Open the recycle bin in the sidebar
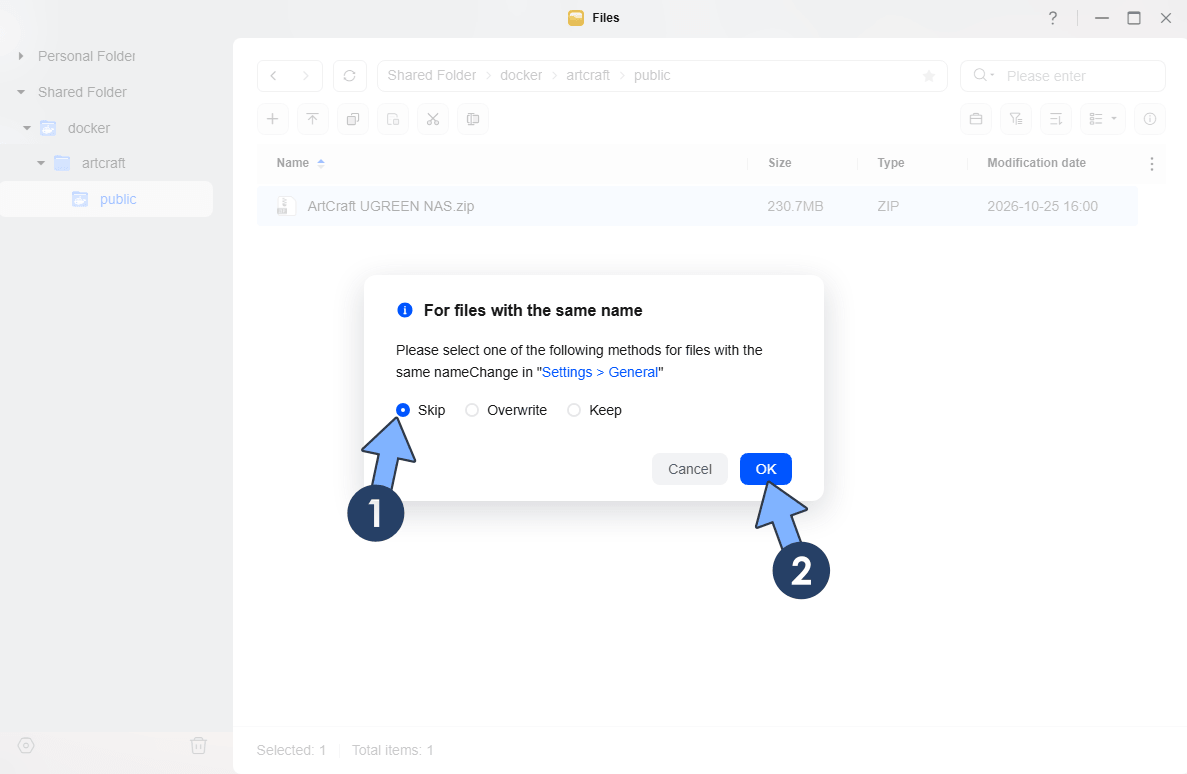 coord(198,745)
